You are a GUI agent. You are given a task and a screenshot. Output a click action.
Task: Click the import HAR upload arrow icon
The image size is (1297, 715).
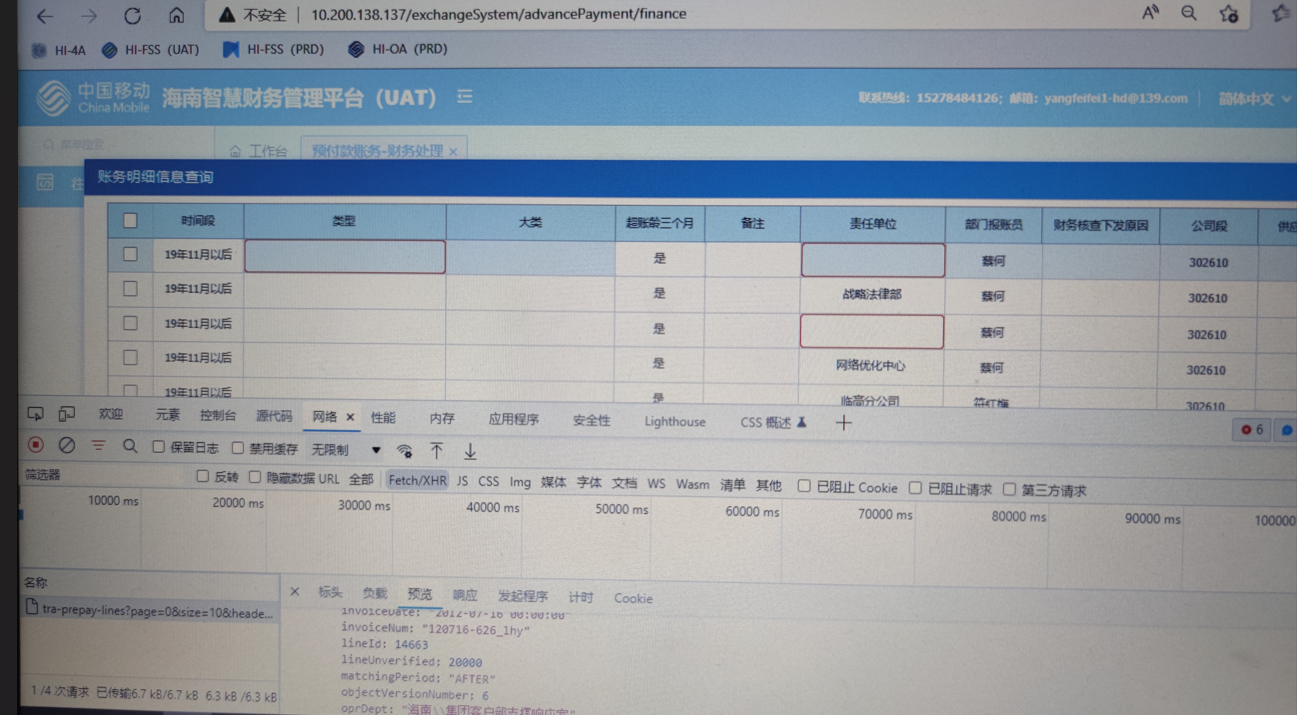437,452
